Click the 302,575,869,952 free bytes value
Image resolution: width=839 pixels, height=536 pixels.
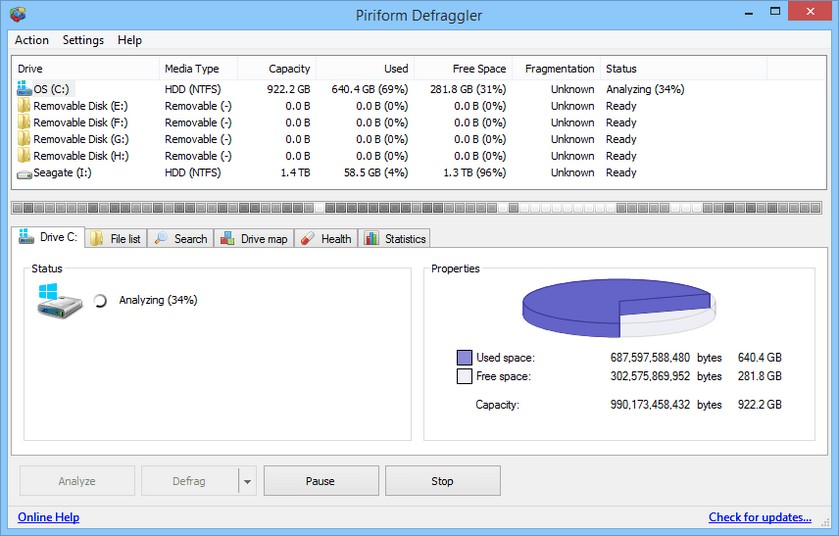tap(650, 376)
